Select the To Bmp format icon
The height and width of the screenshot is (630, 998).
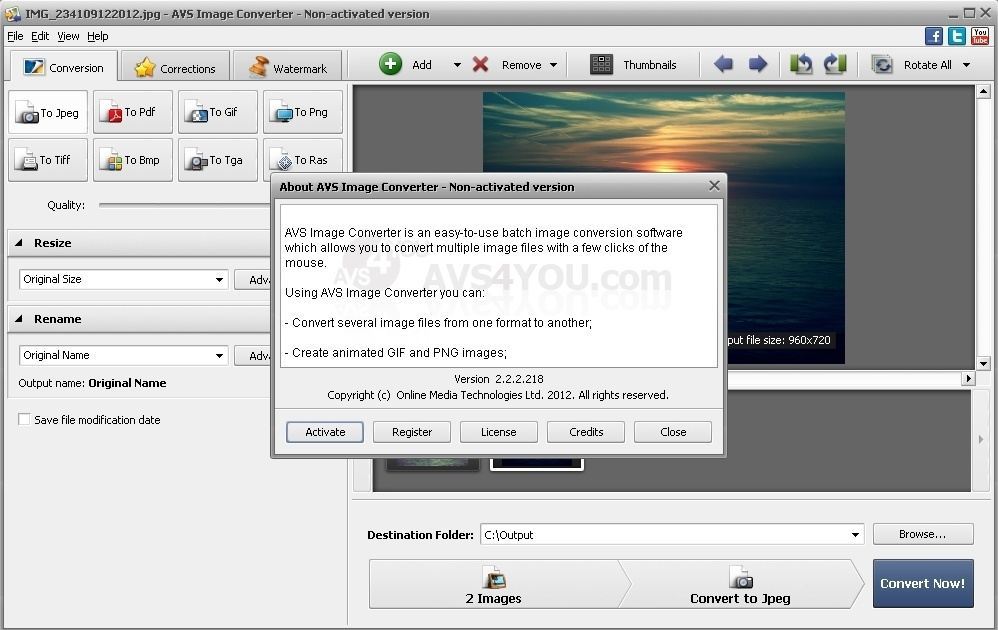(132, 160)
